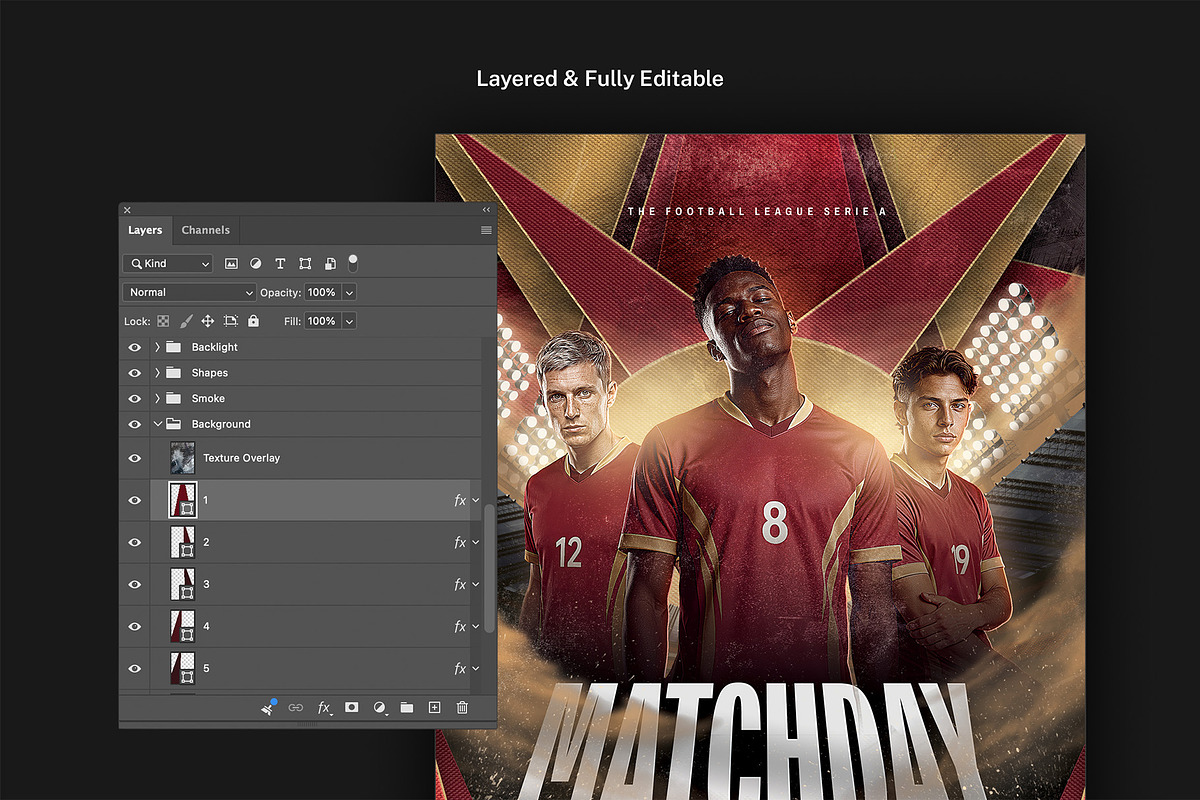Expand the Shapes group
This screenshot has width=1200, height=800.
pyautogui.click(x=157, y=373)
